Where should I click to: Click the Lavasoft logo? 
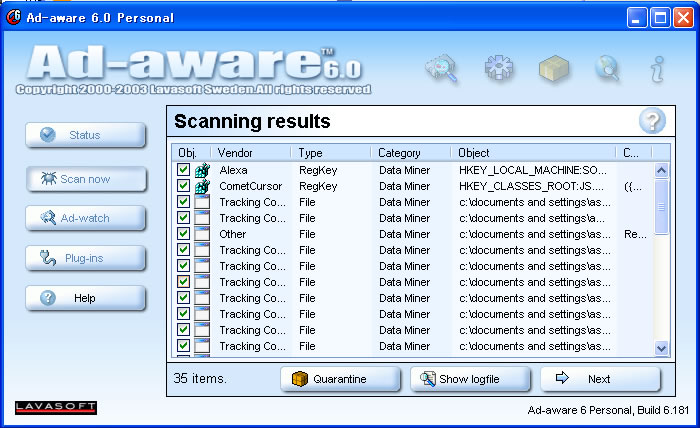pyautogui.click(x=56, y=407)
